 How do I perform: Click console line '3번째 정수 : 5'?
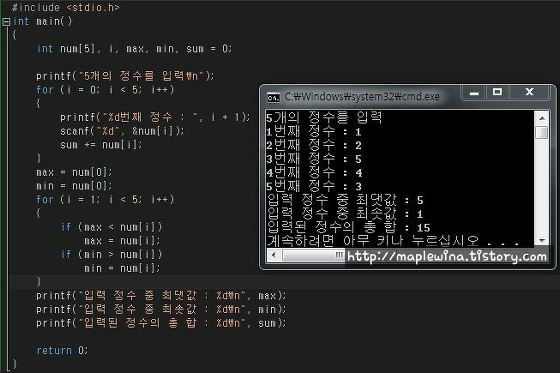(314, 159)
